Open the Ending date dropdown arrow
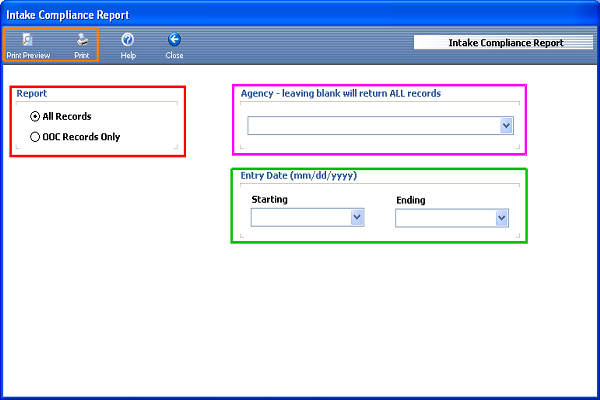 pyautogui.click(x=501, y=217)
